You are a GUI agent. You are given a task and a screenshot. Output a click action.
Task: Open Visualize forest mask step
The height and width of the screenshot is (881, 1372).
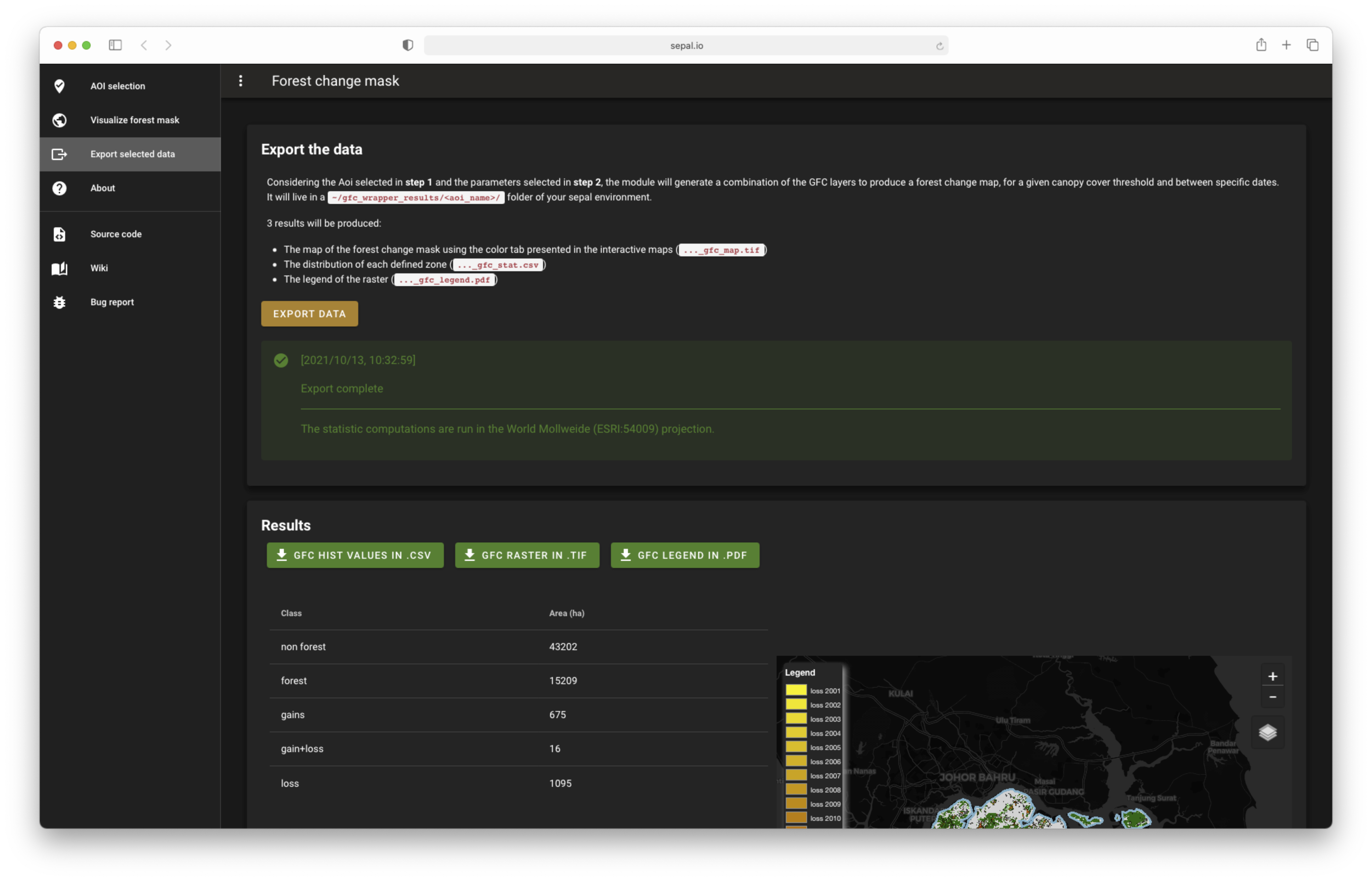pyautogui.click(x=135, y=120)
